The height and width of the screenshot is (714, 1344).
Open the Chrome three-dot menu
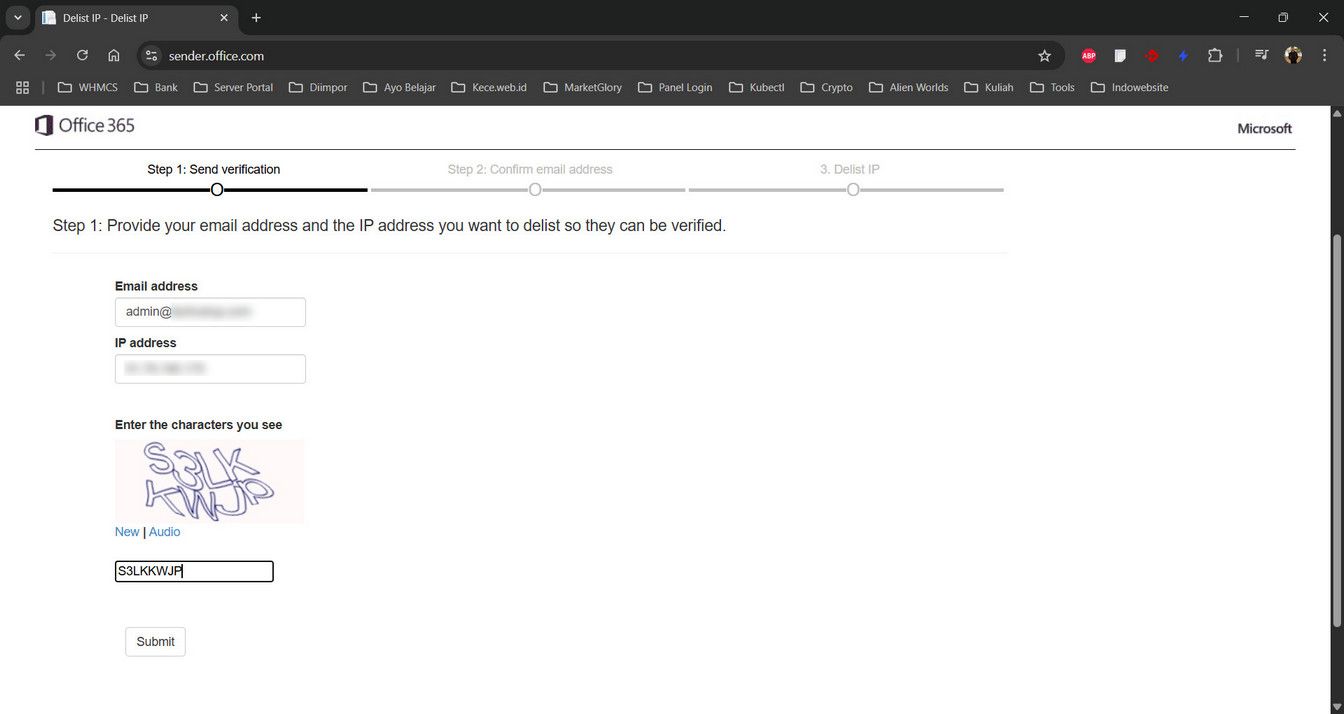pos(1325,56)
